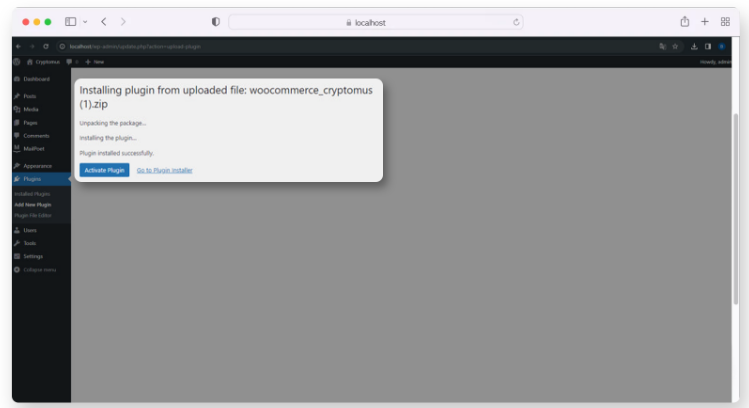Open MailPoet from the sidebar

click(33, 148)
